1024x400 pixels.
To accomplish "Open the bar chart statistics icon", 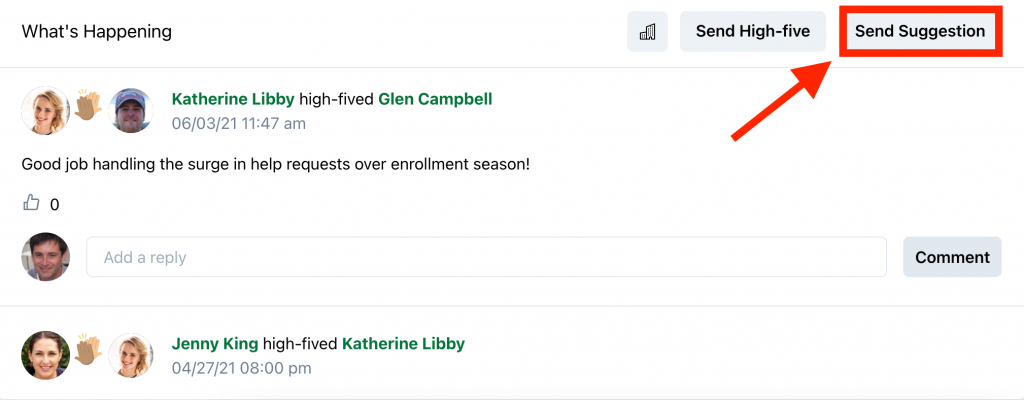I will tap(647, 32).
